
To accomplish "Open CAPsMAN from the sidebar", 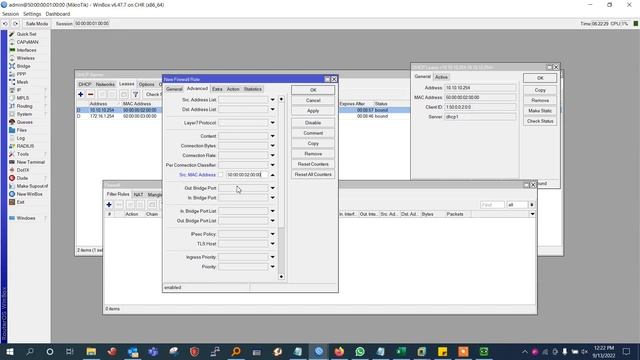I will [x=27, y=42].
